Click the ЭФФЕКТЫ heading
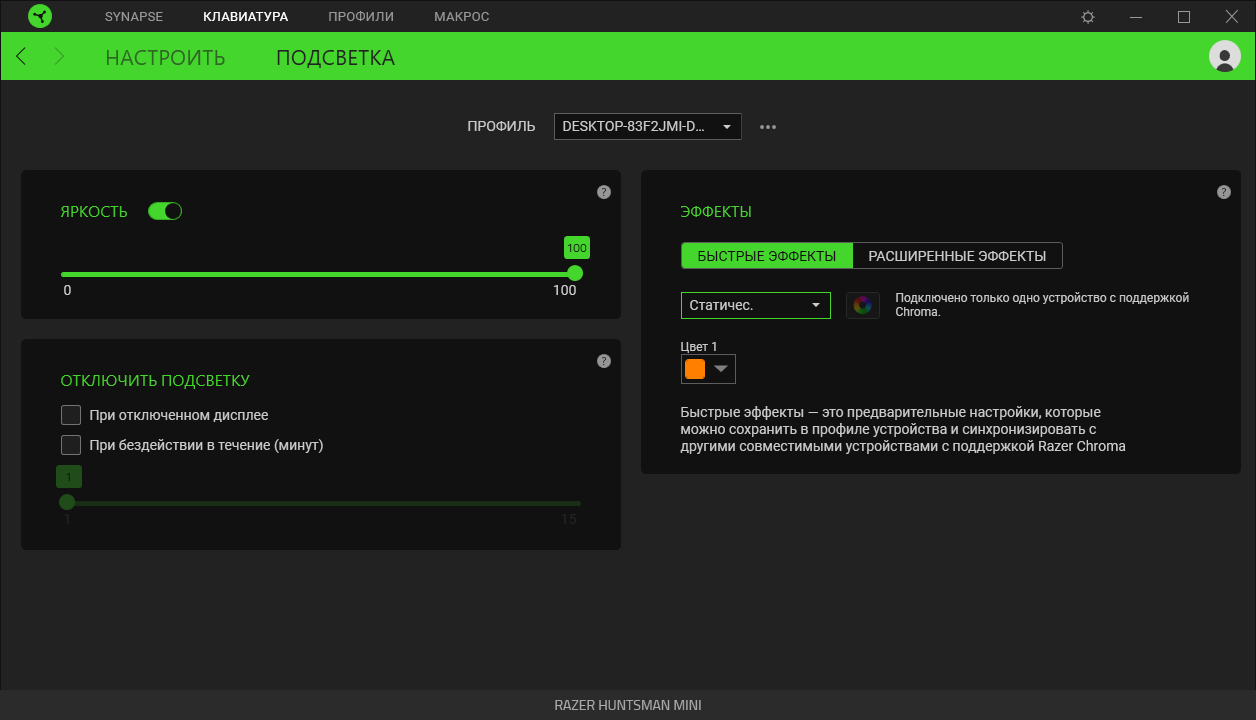Screen dimensions: 1256x720 (716, 212)
